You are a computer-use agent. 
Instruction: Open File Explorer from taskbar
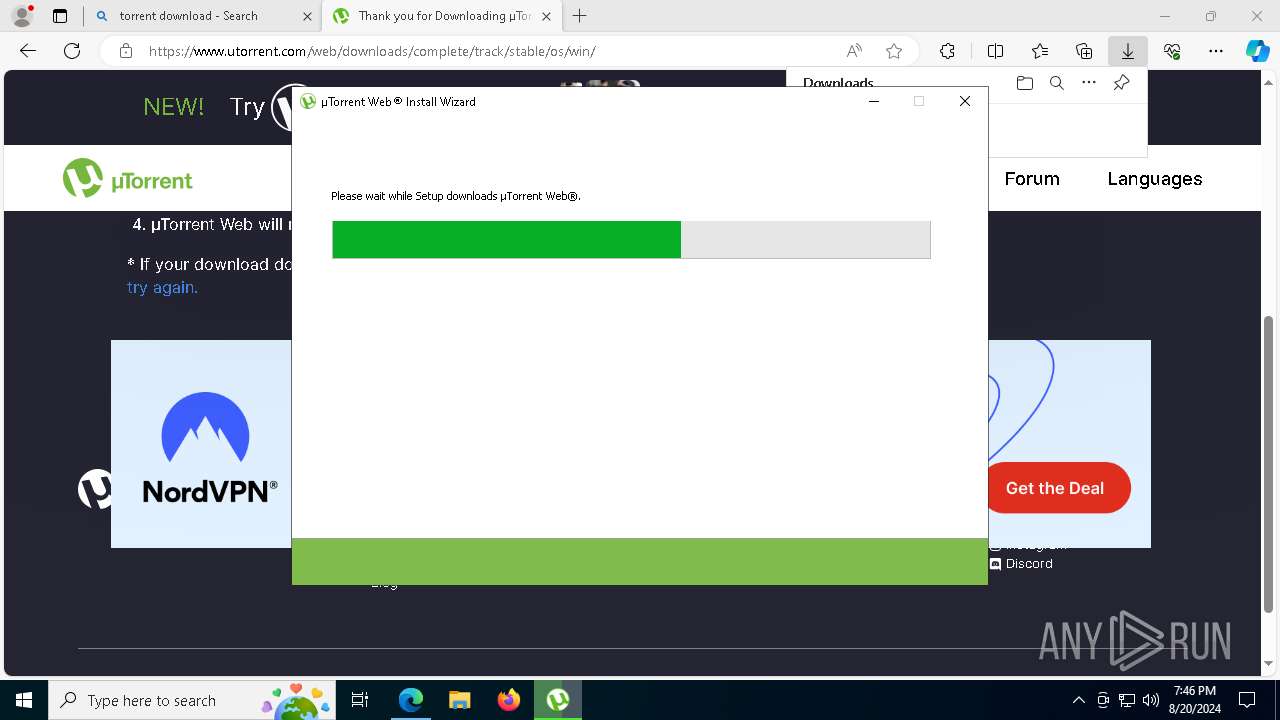(x=460, y=700)
